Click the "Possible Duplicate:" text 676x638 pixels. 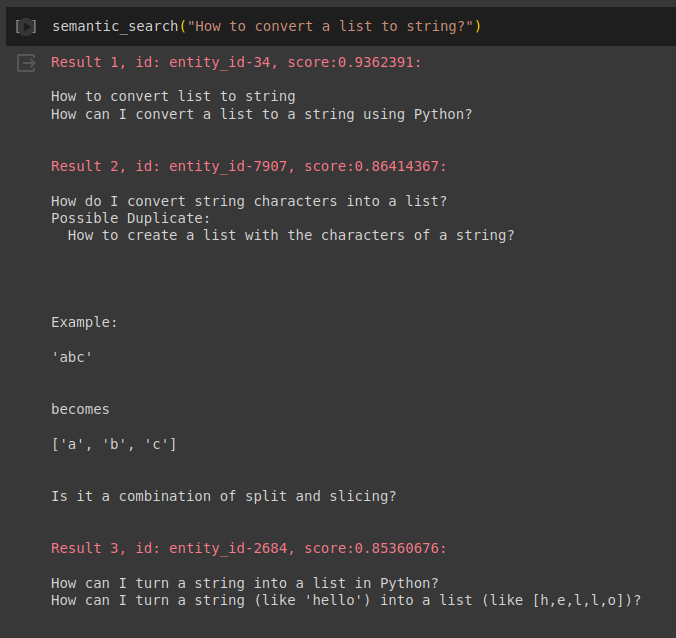pyautogui.click(x=131, y=218)
